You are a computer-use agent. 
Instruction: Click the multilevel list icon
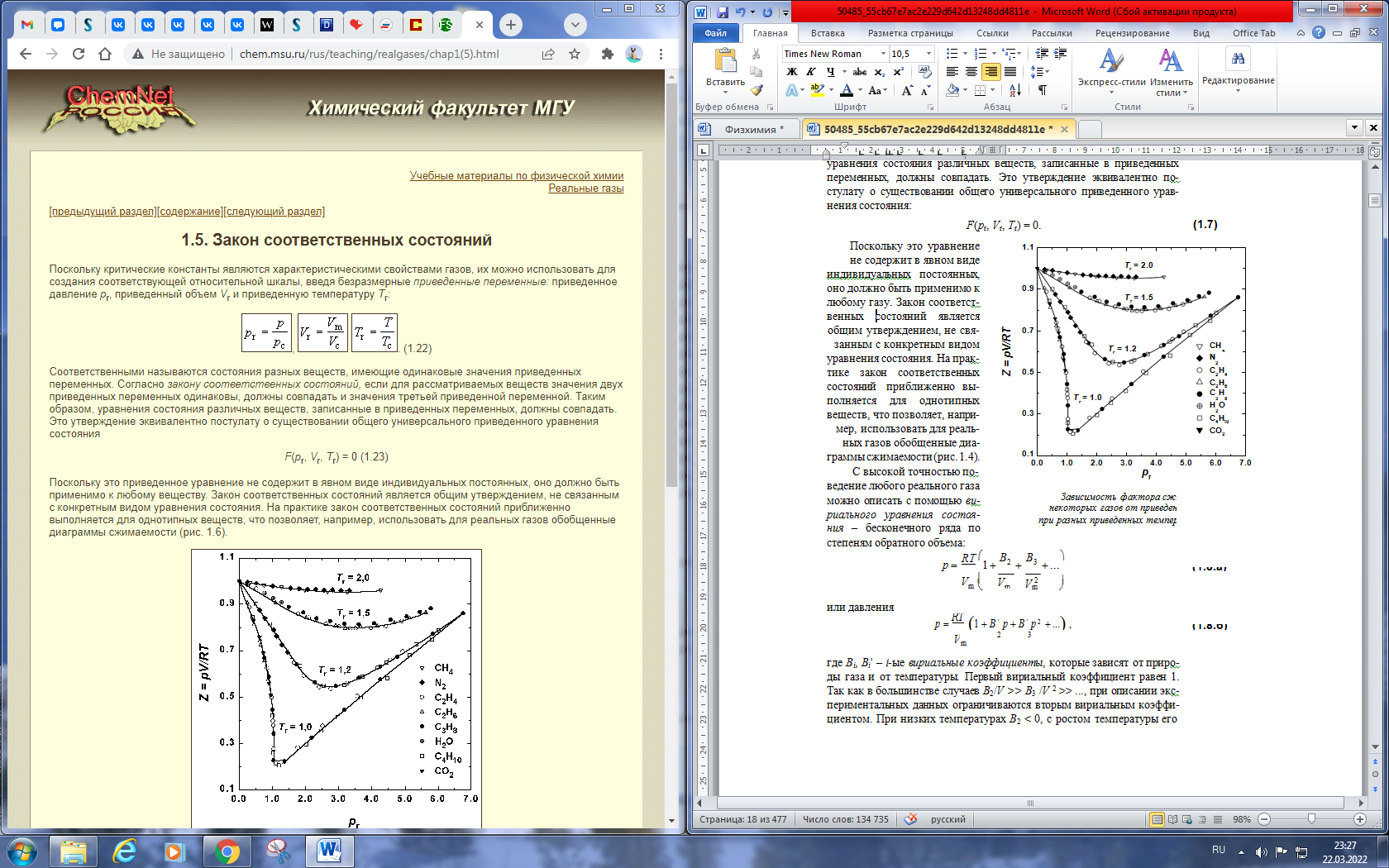(1010, 54)
